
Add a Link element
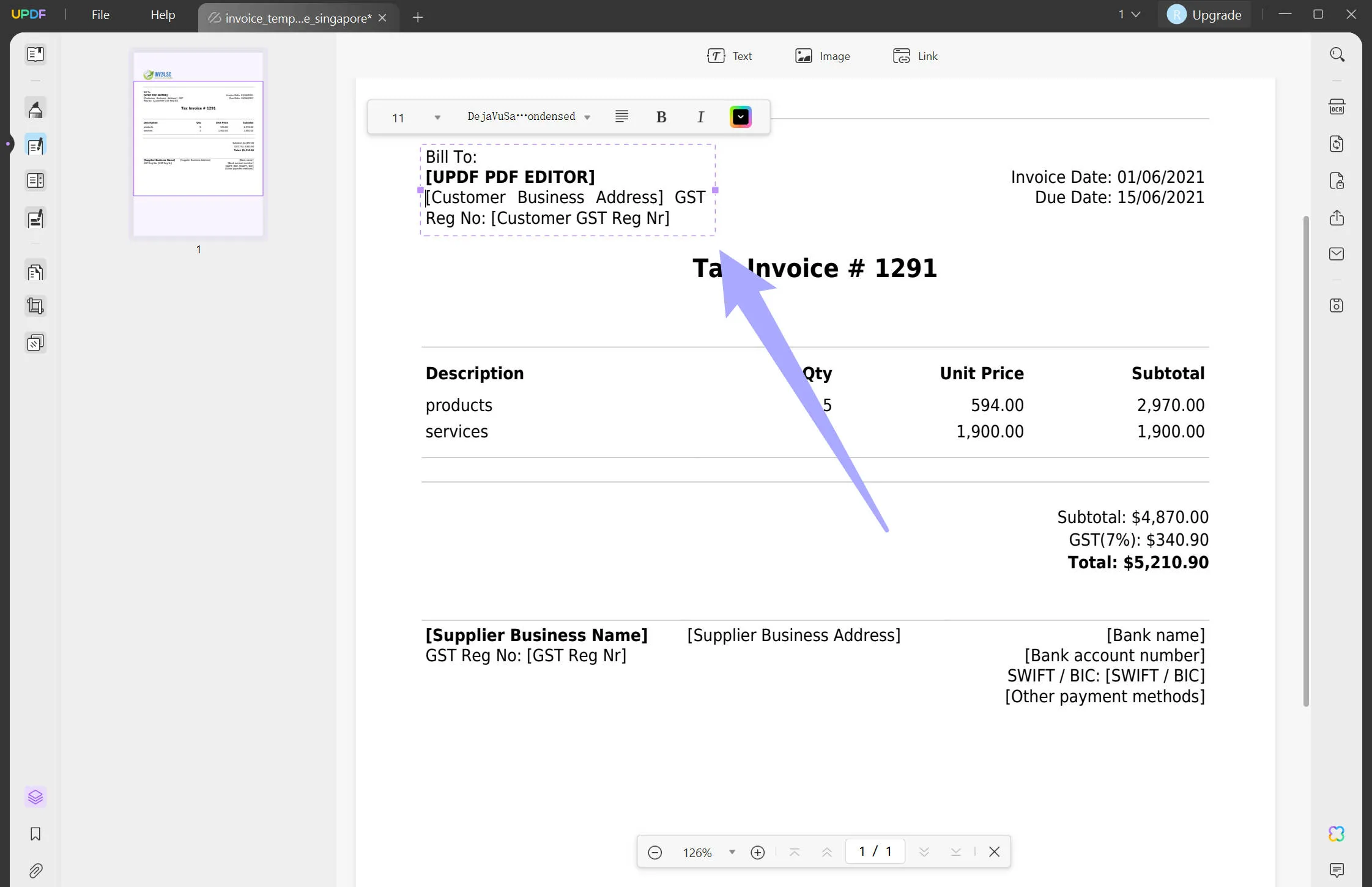(915, 56)
